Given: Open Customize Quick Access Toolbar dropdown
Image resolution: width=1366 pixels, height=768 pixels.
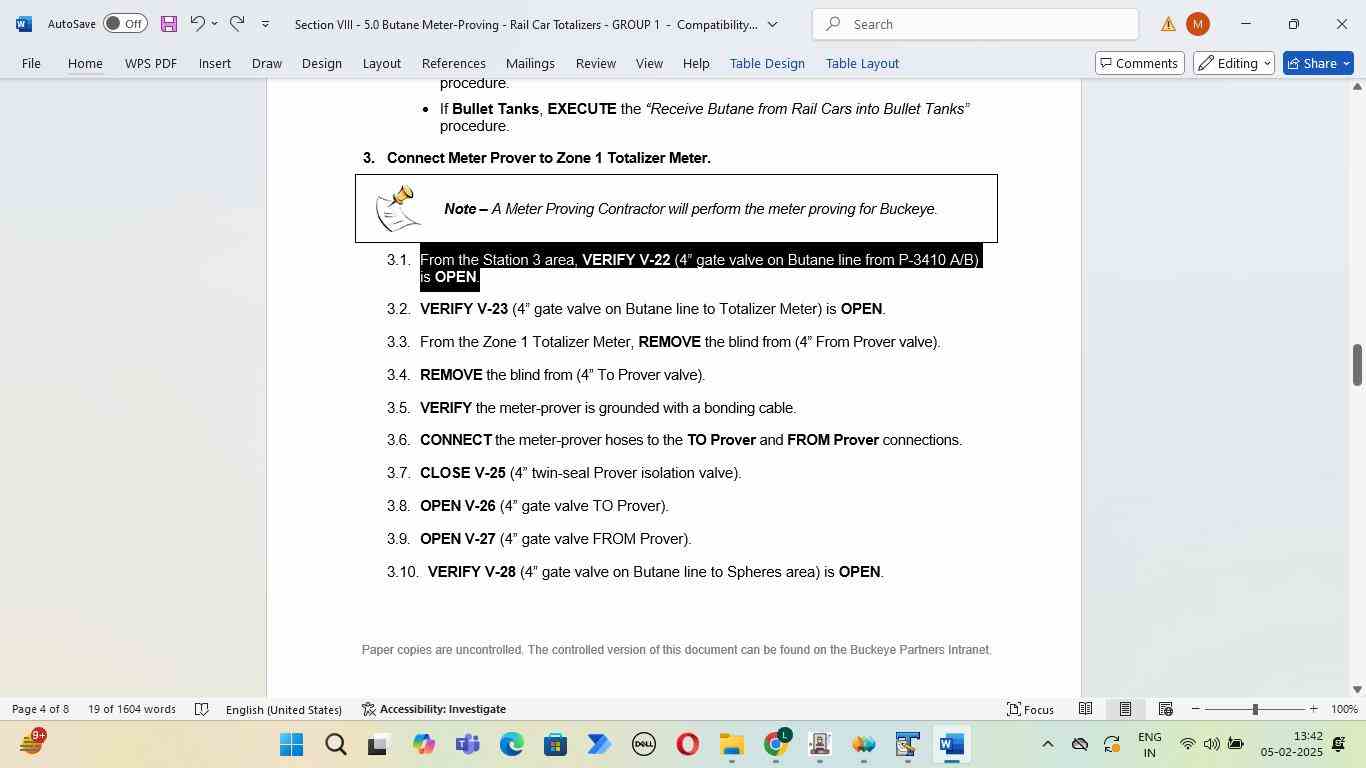Looking at the screenshot, I should click(x=265, y=24).
